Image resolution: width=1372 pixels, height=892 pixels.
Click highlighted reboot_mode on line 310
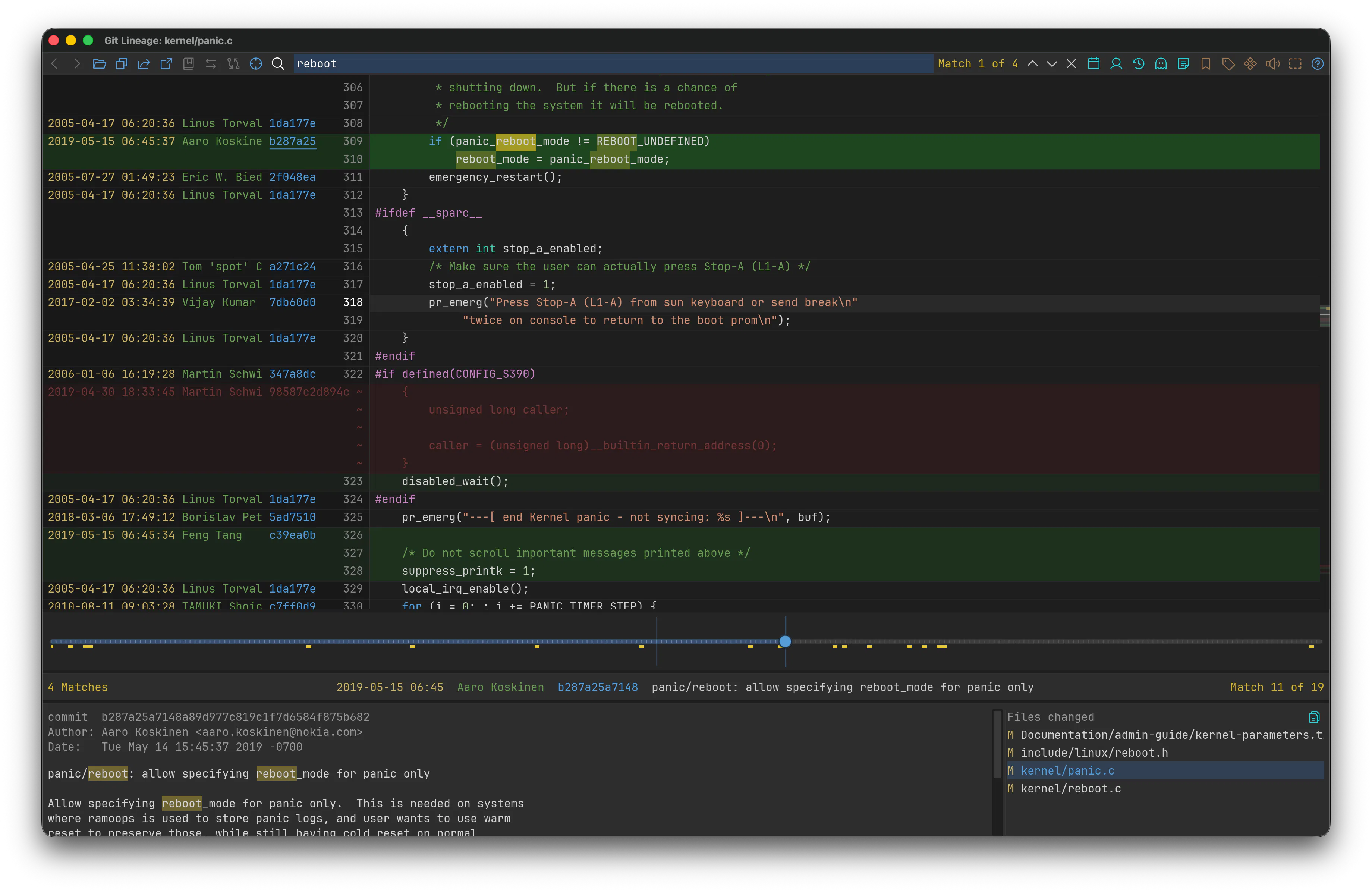[492, 159]
